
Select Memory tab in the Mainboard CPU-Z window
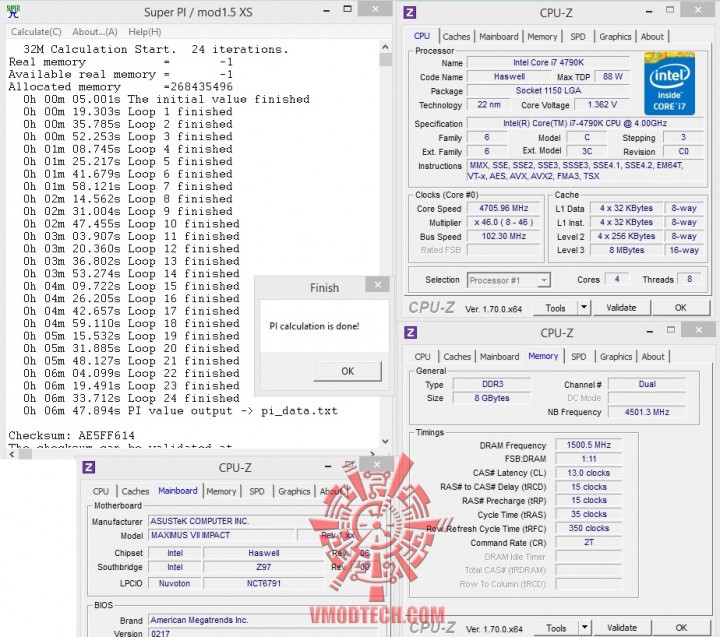tap(221, 491)
